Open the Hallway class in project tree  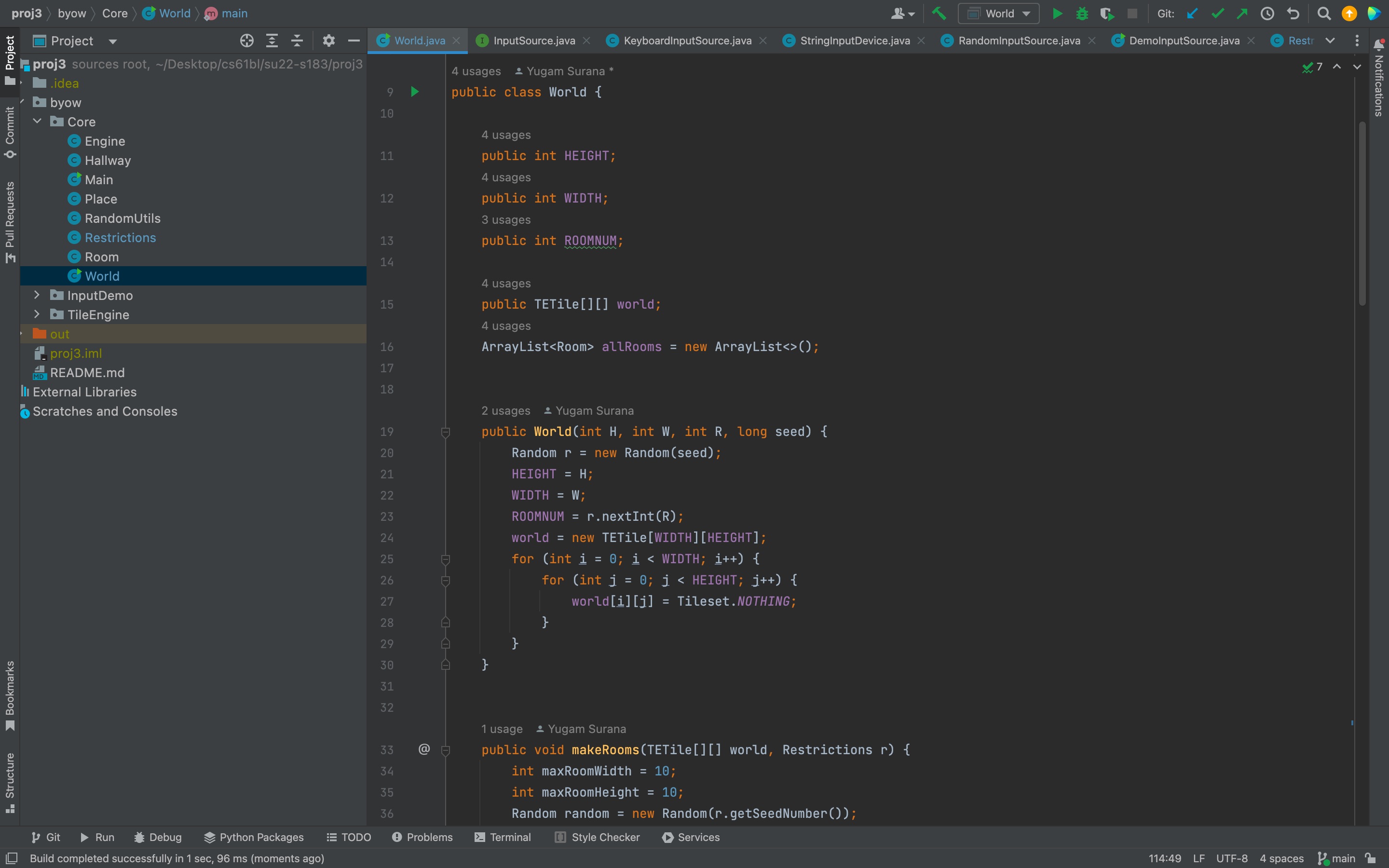pos(108,161)
